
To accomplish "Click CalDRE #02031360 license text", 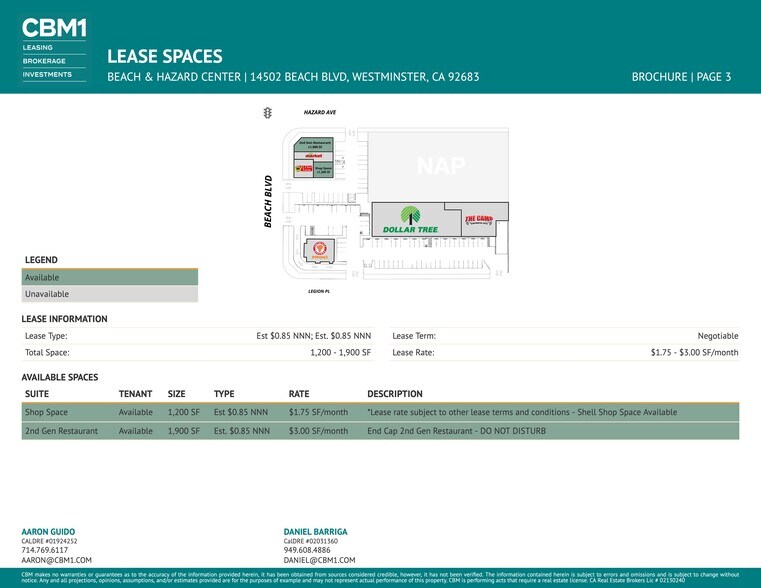I will pyautogui.click(x=311, y=541).
